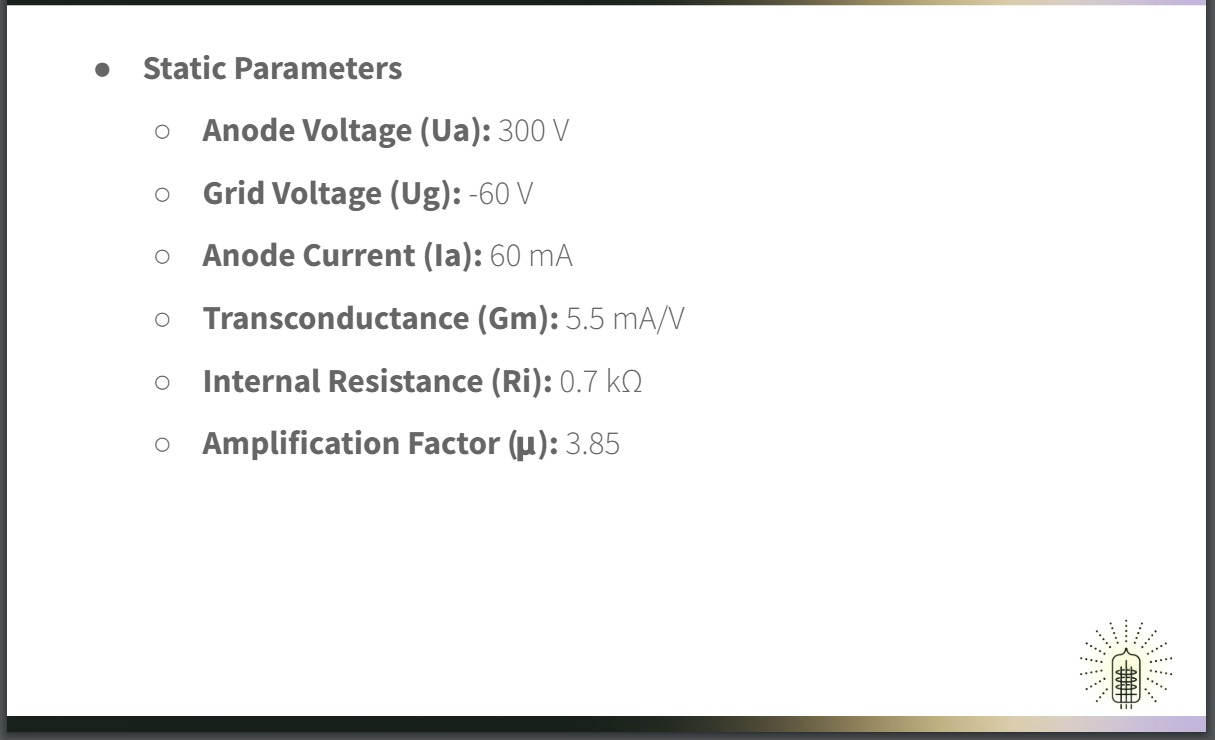The height and width of the screenshot is (740, 1215).
Task: Click the hollow bullet beside Grid Voltage
Action: [163, 194]
